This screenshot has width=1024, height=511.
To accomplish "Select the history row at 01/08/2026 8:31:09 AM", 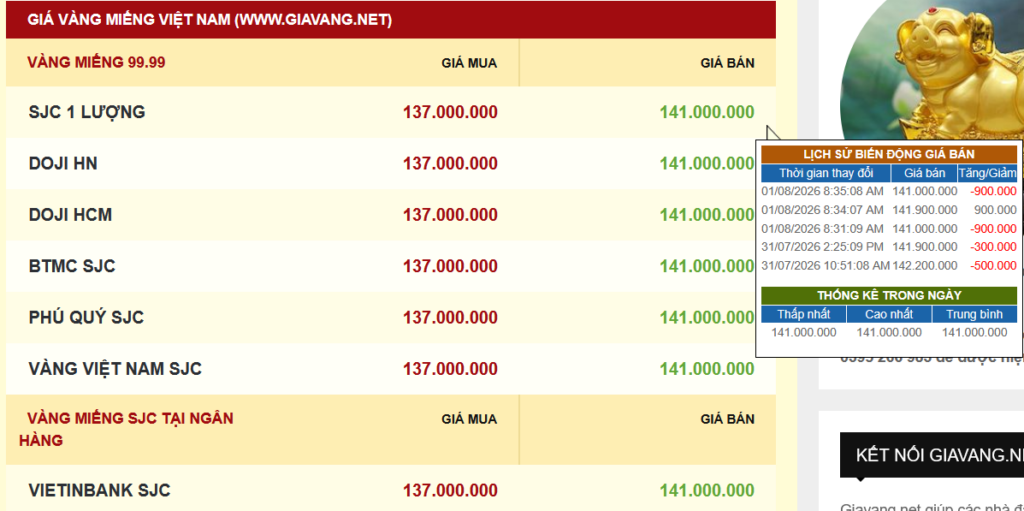I will (x=889, y=229).
